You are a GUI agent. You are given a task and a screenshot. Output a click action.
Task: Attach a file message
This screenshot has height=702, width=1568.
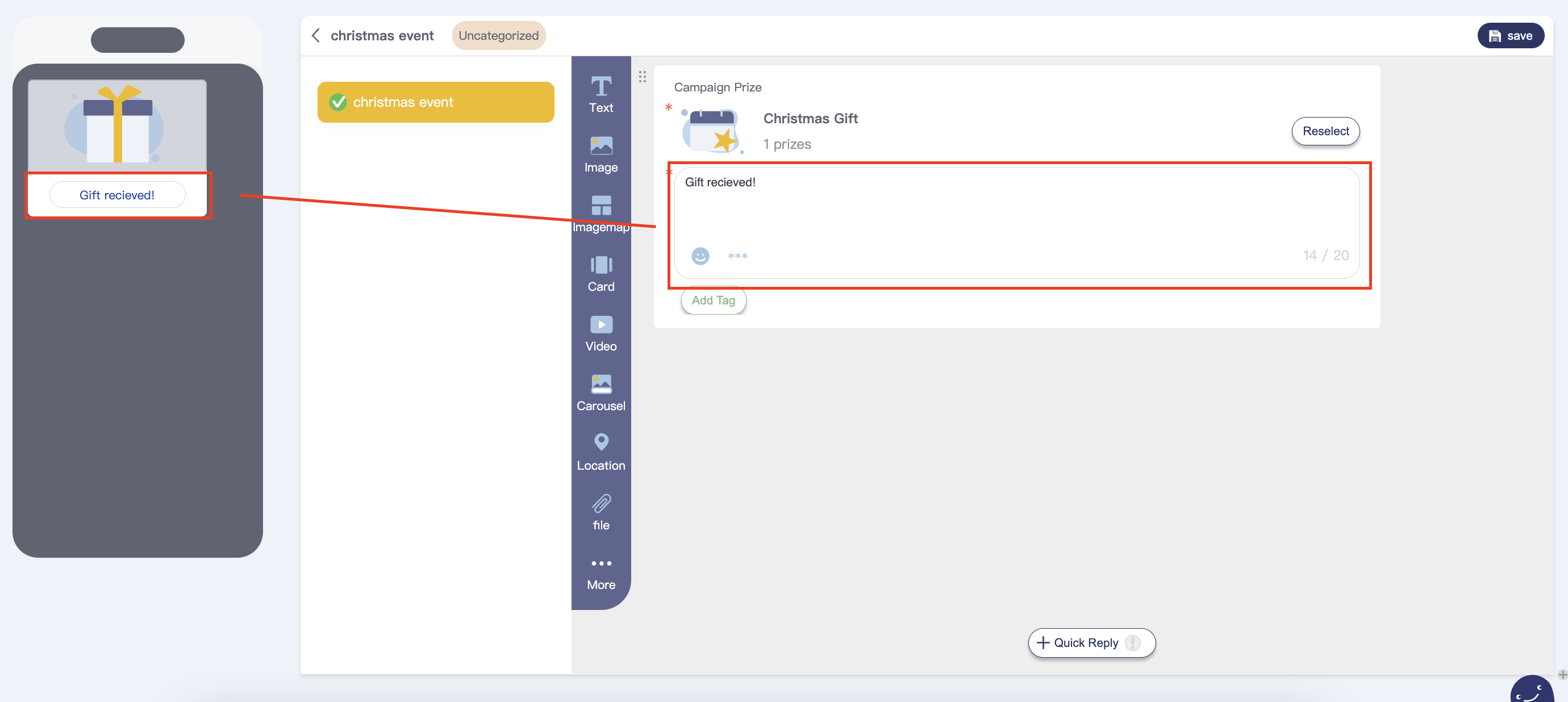coord(601,512)
